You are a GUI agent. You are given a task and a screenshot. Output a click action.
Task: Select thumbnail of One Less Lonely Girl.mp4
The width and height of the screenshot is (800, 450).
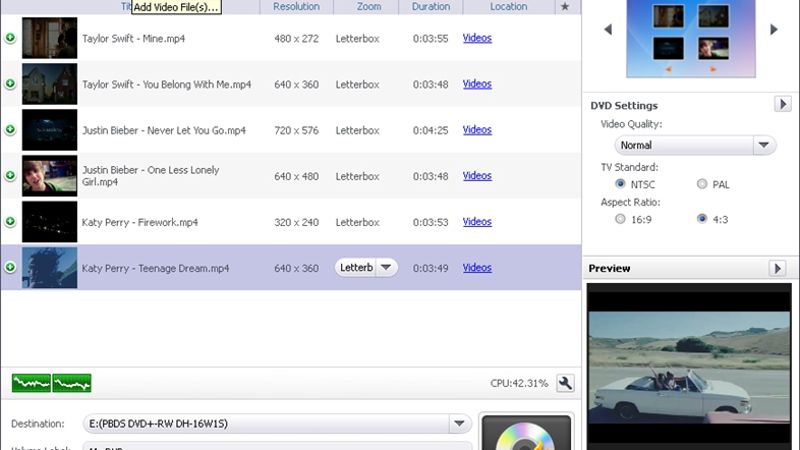(x=49, y=176)
